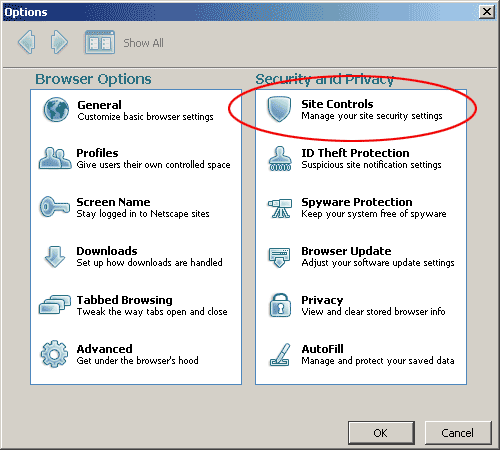The height and width of the screenshot is (450, 500).
Task: Close the Options dialog window
Action: pos(487,12)
